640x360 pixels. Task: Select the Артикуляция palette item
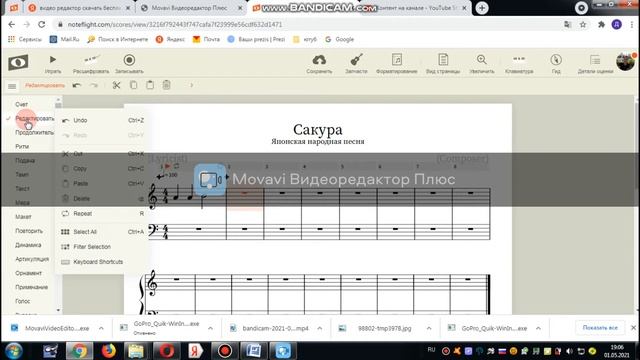coord(32,259)
